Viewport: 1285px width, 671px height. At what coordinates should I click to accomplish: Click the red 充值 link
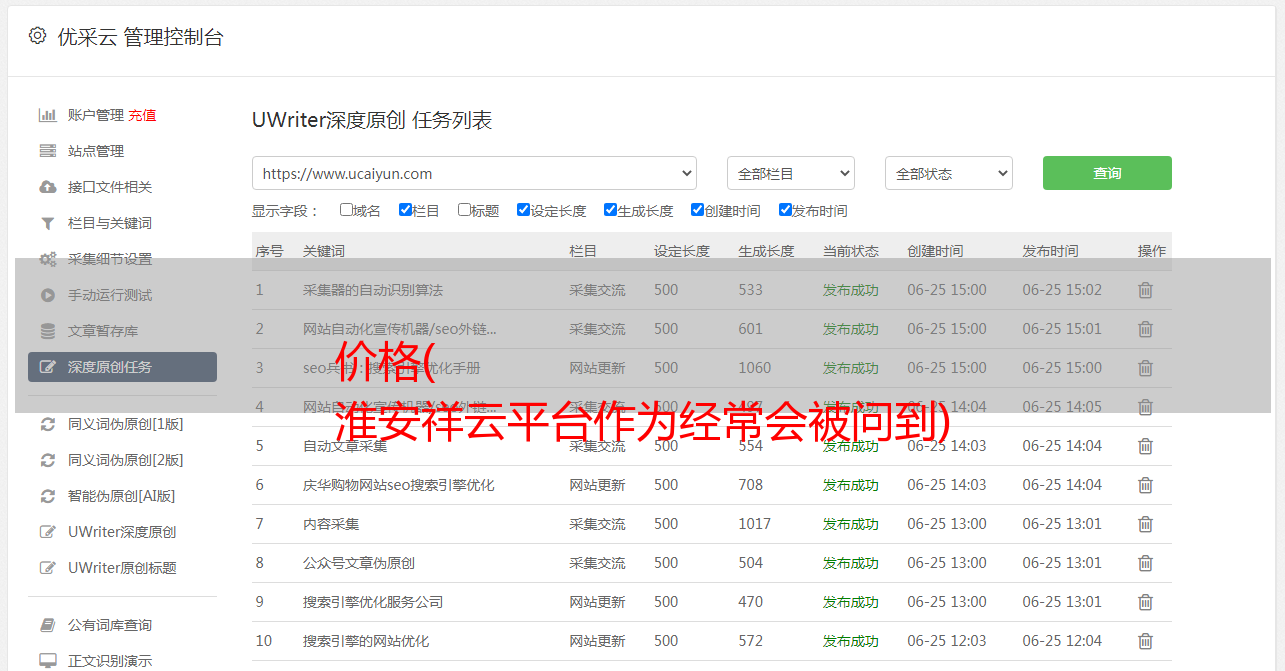pyautogui.click(x=142, y=115)
